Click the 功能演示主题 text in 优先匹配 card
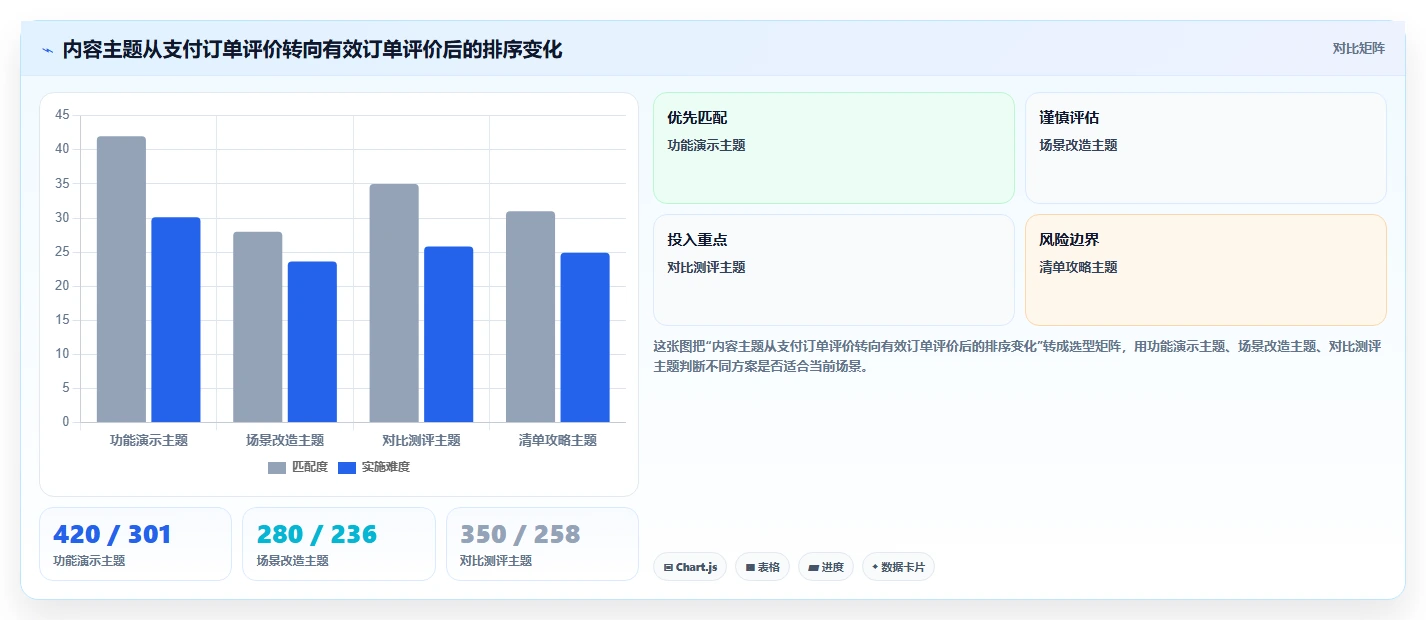 coord(707,145)
